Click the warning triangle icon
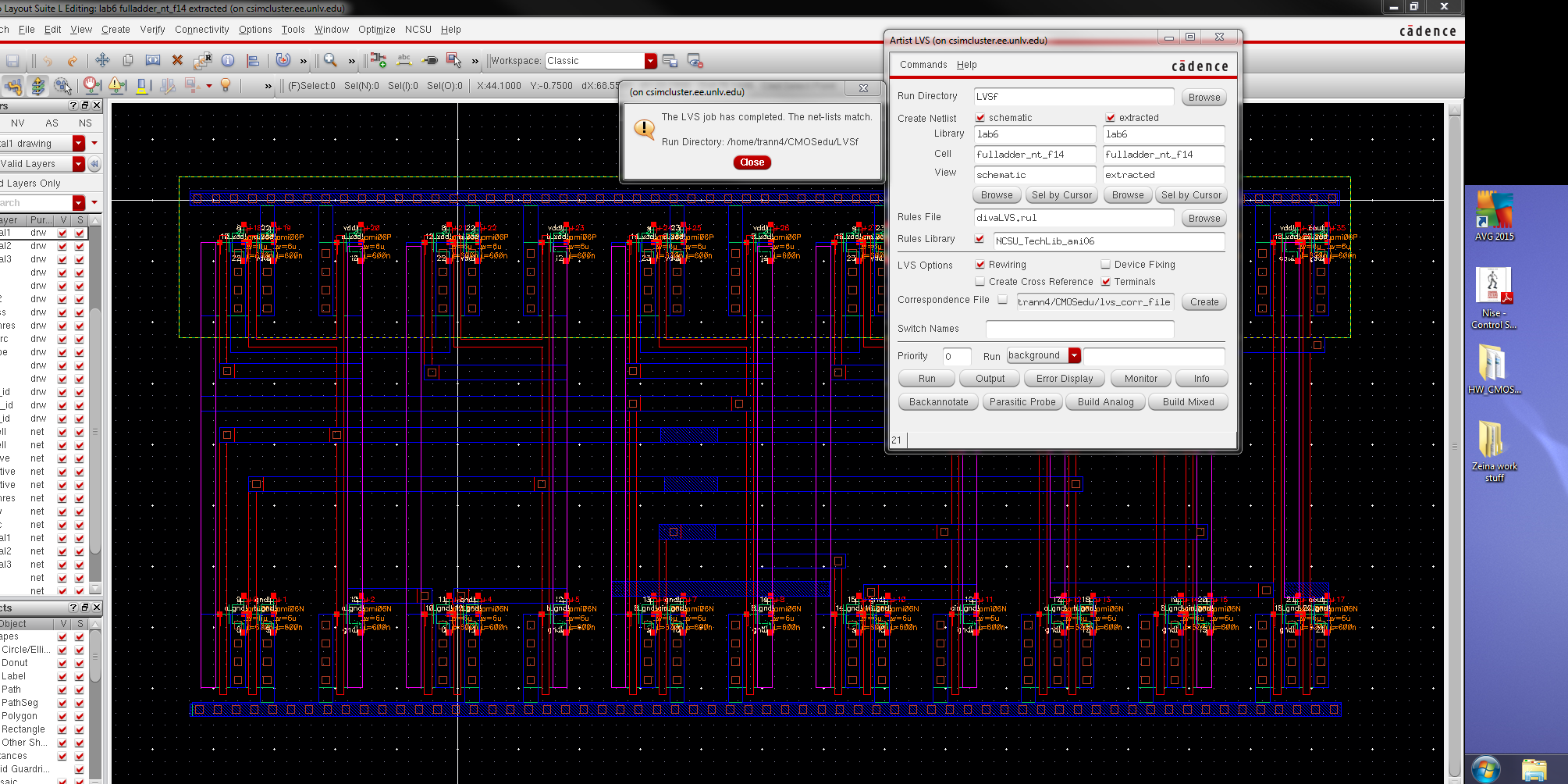Screen dimensions: 1568x784 tap(117, 85)
